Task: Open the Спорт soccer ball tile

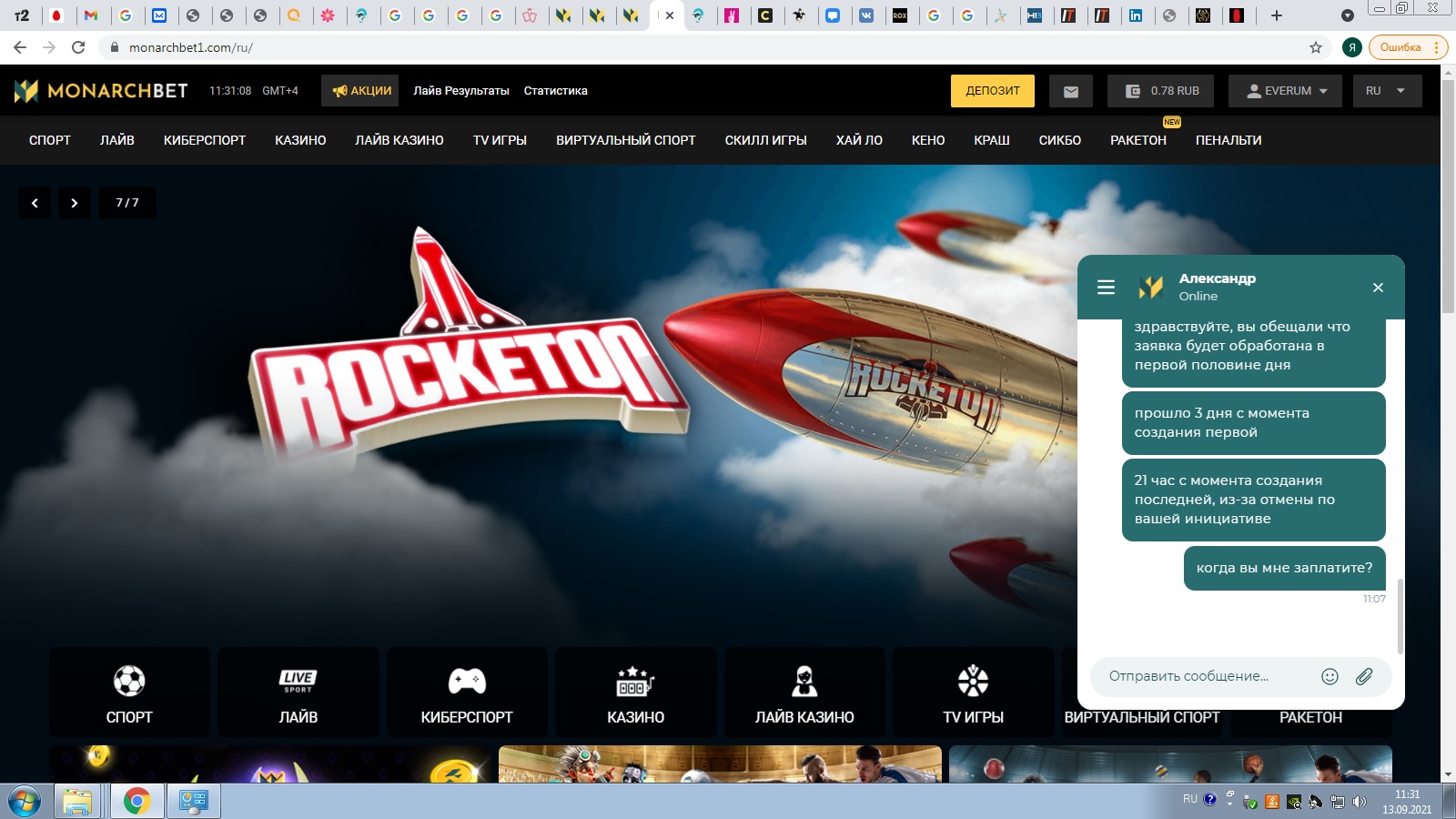Action: pyautogui.click(x=129, y=693)
